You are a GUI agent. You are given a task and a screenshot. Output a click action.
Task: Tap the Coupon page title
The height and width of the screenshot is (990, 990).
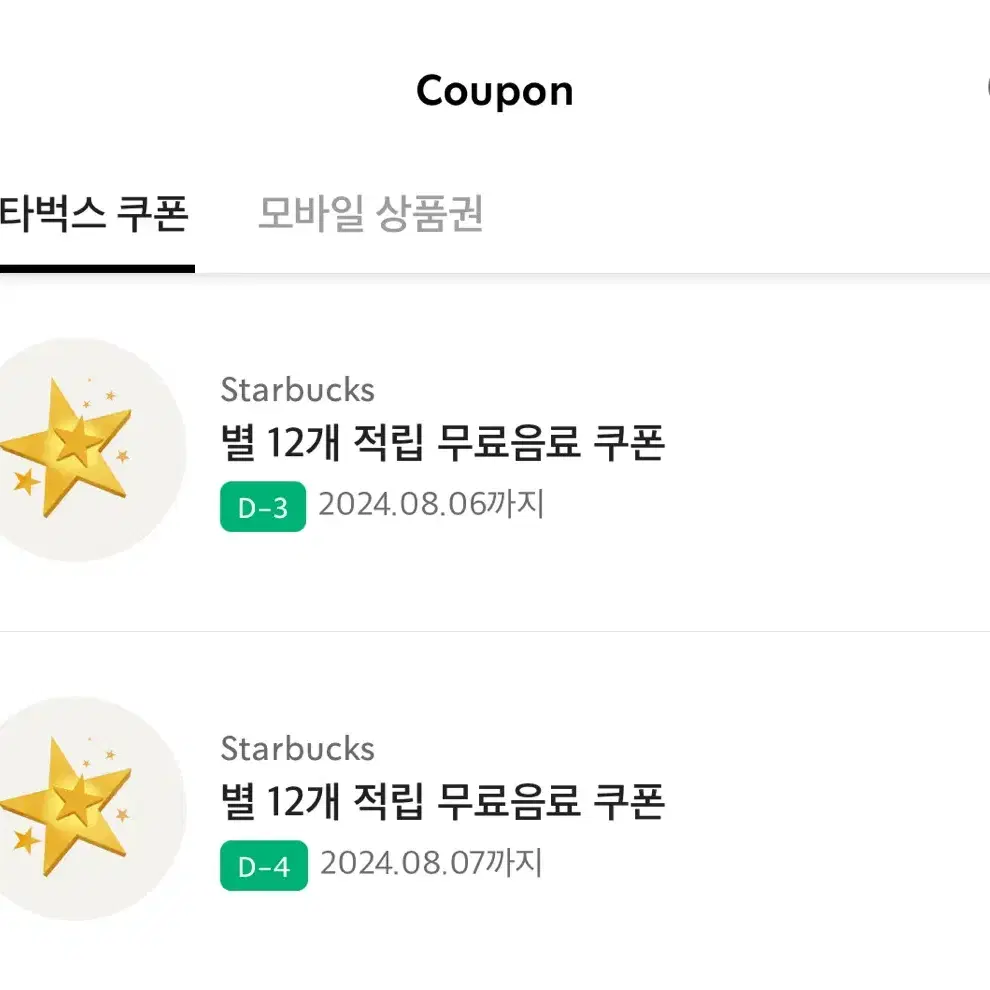click(495, 91)
